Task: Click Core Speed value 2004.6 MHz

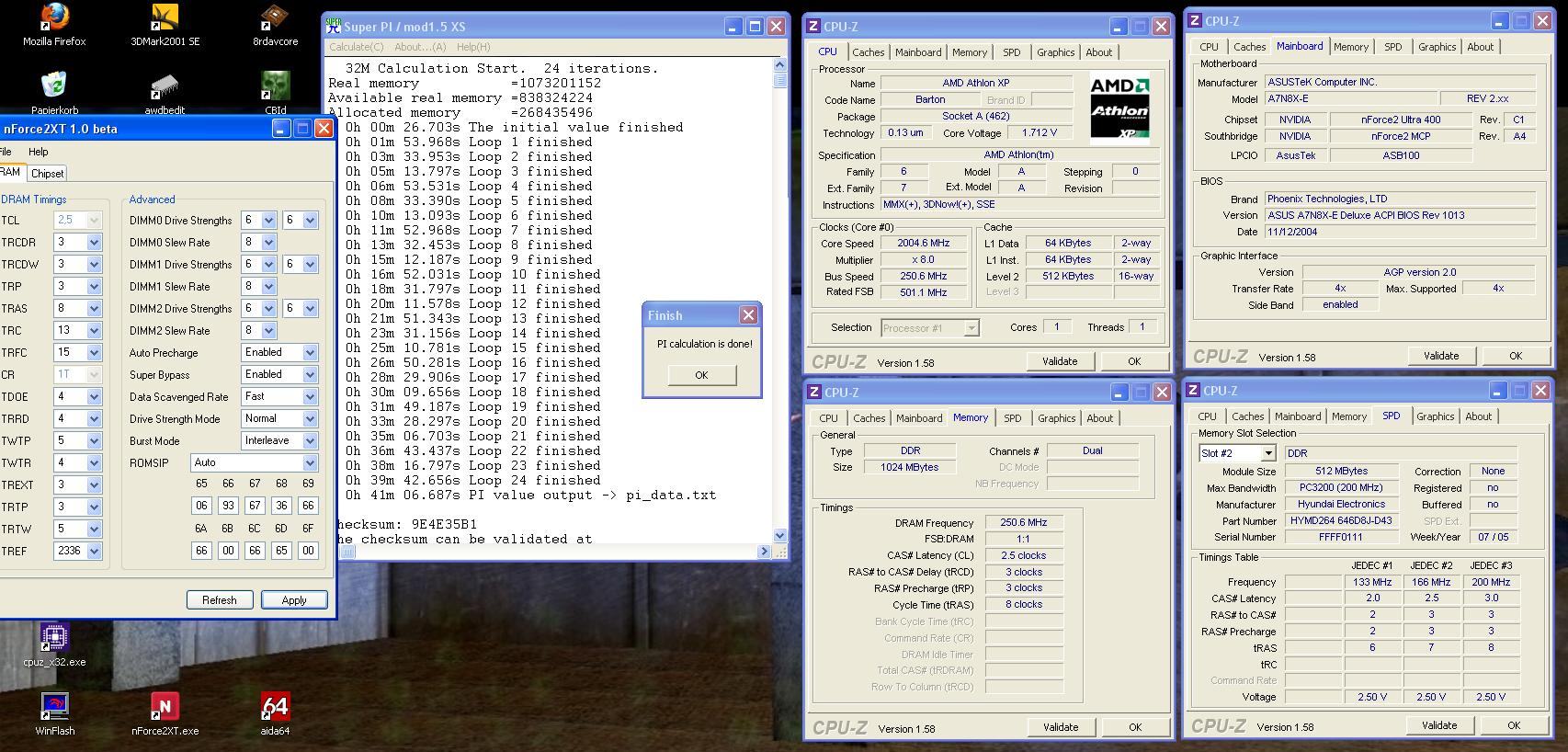Action: pos(922,244)
